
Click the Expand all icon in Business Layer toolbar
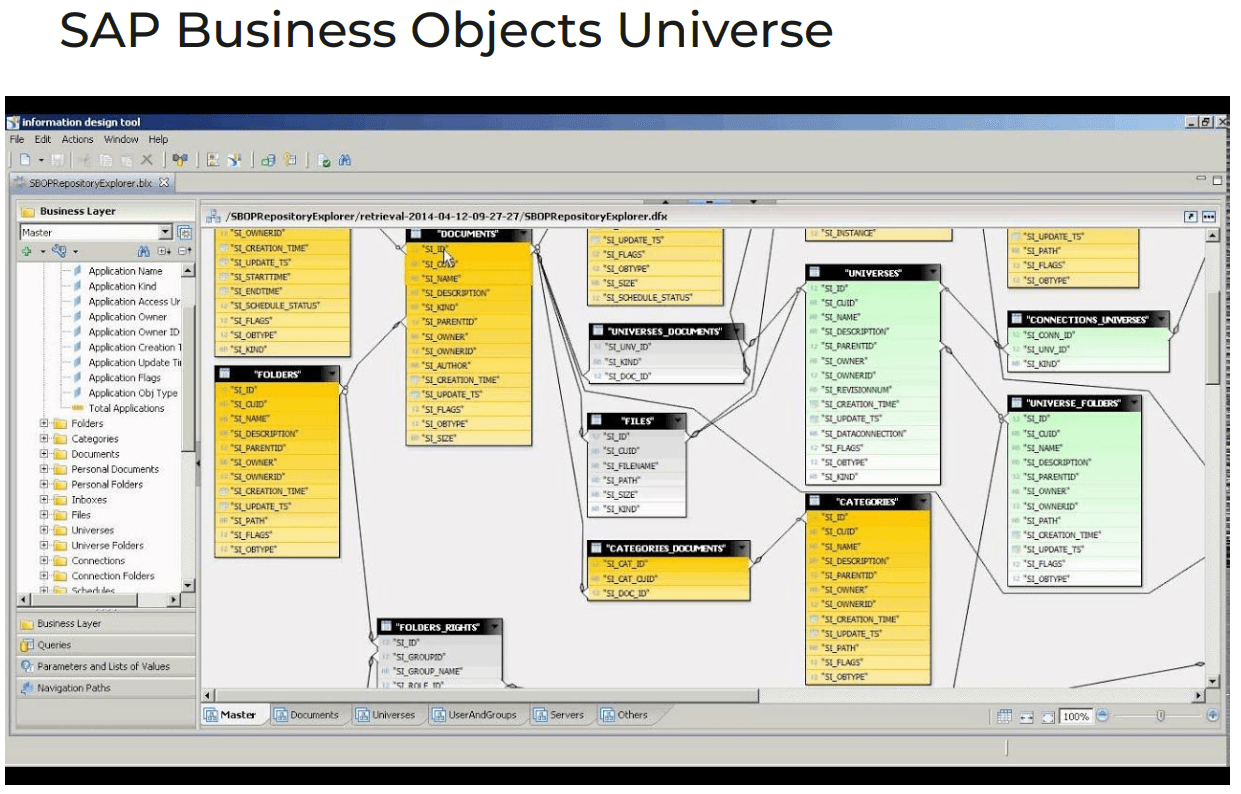click(165, 251)
